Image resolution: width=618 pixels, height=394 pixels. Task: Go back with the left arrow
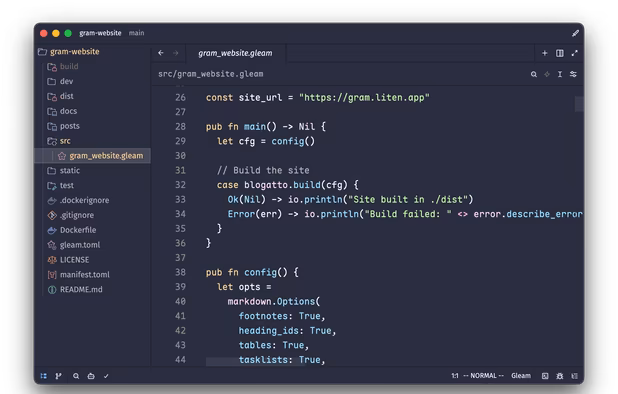pos(161,53)
